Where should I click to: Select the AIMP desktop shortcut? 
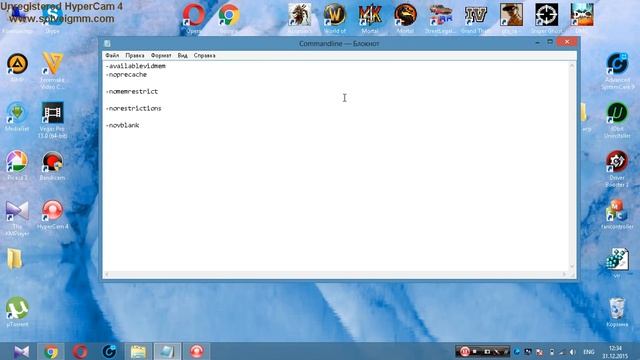[17, 67]
